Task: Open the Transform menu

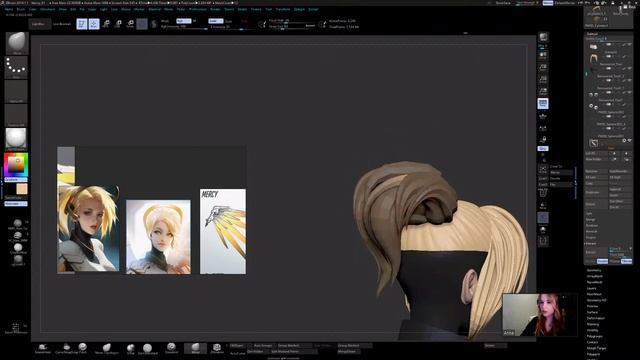Action: 282,9
